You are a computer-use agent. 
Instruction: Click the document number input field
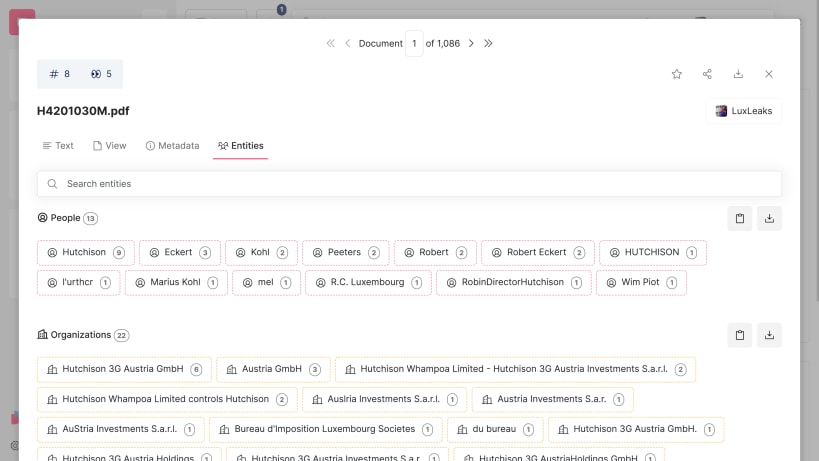click(414, 43)
